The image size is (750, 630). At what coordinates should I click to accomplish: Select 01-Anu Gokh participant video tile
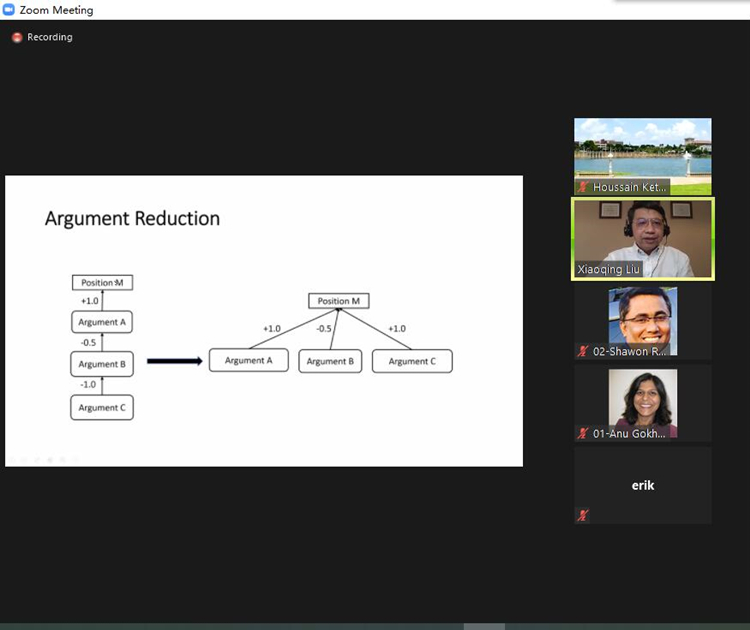point(642,403)
